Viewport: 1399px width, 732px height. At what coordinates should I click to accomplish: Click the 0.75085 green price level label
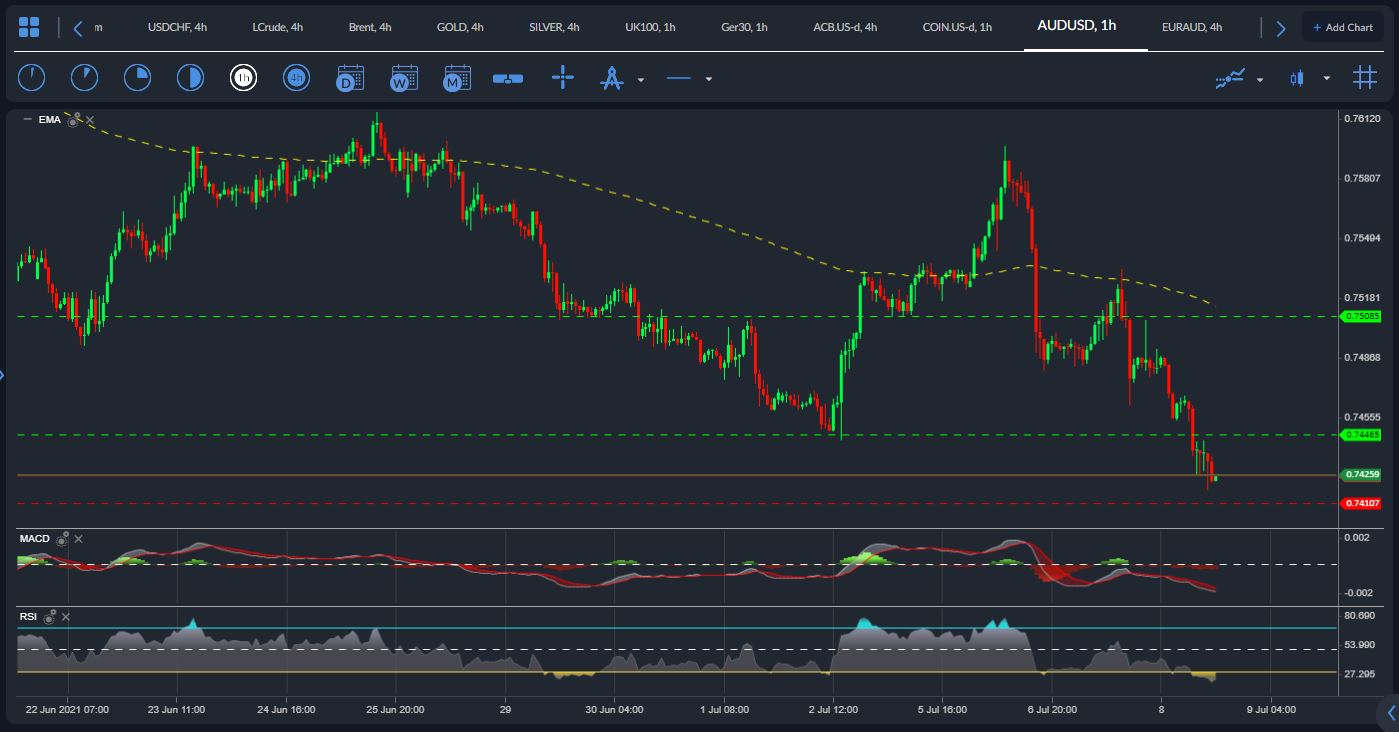1362,316
